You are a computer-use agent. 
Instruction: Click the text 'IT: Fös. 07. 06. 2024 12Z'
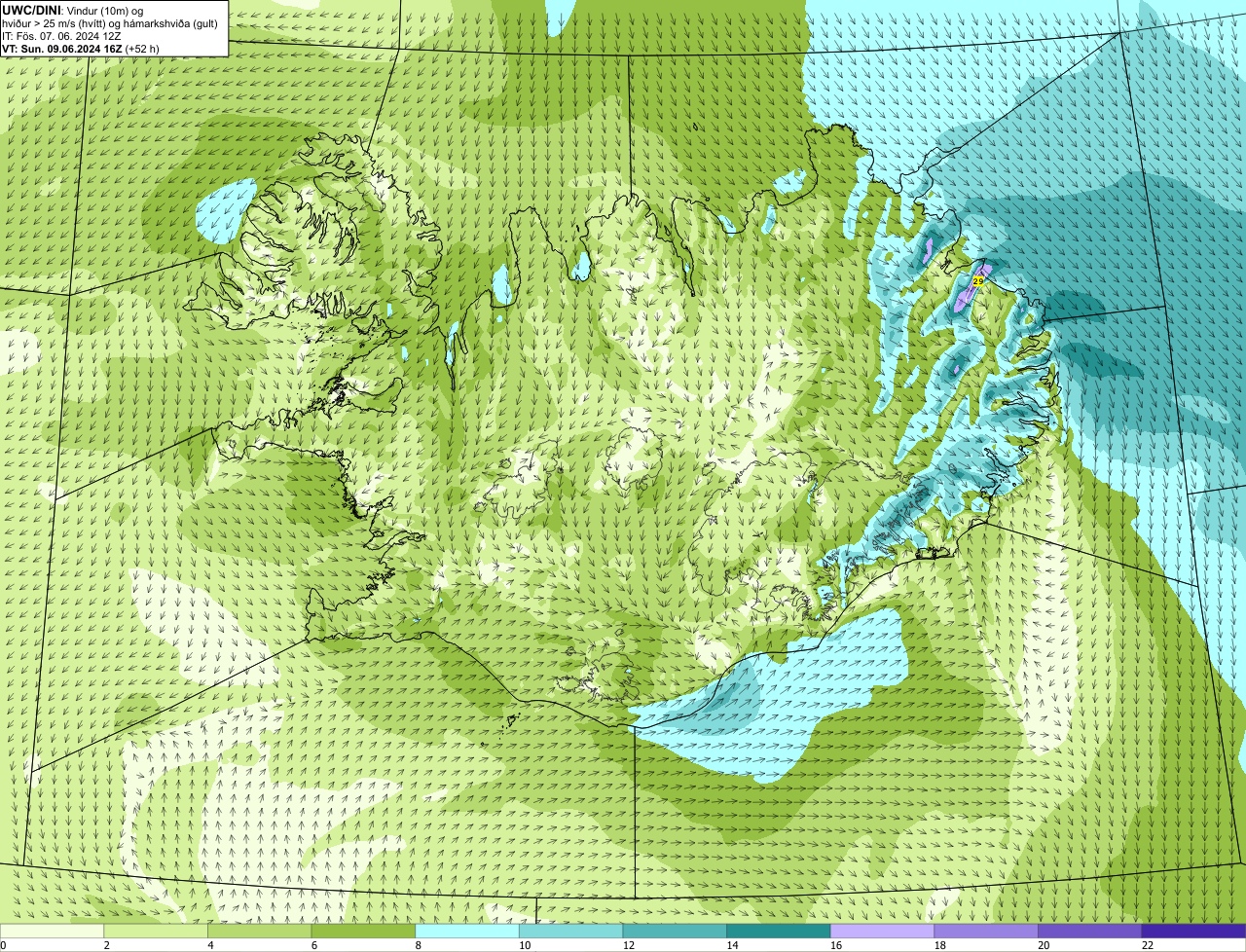click(61, 35)
